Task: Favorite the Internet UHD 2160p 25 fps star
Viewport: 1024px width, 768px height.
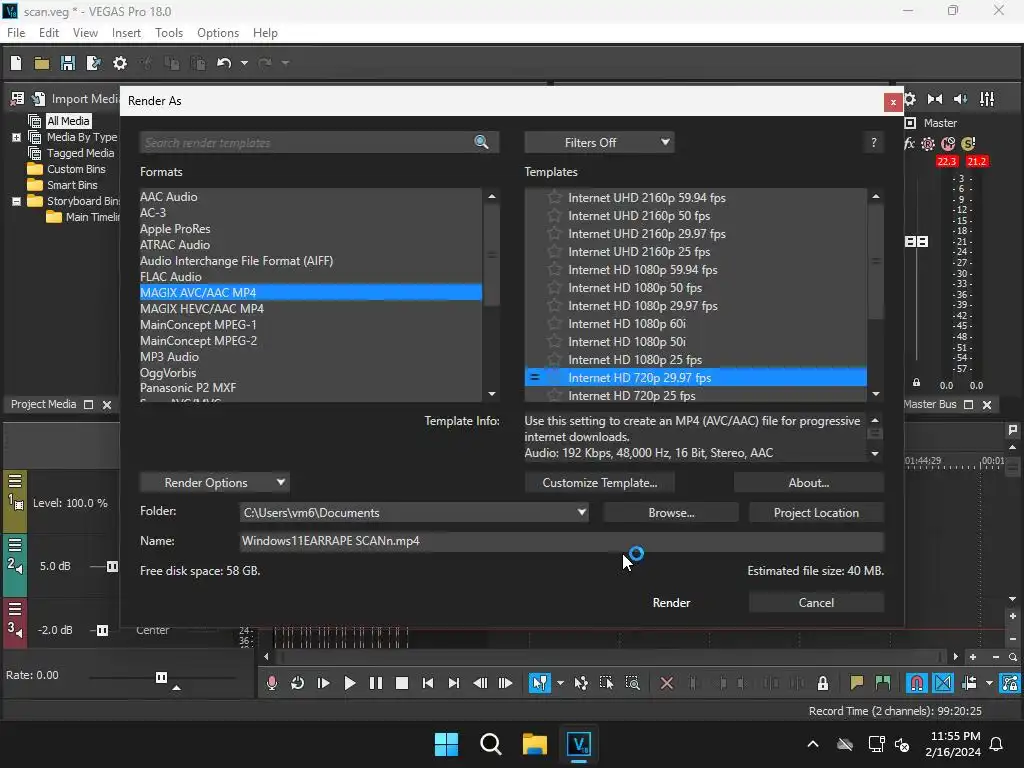Action: [554, 251]
